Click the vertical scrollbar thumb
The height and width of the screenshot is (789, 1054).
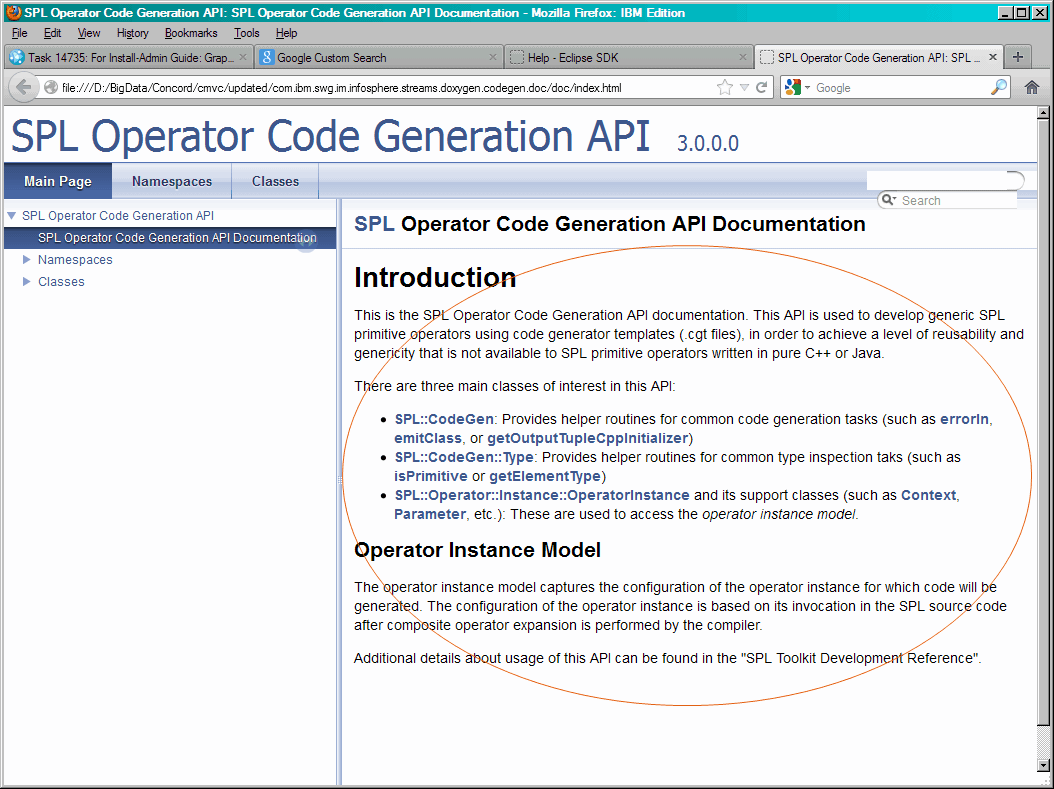coord(1043,423)
